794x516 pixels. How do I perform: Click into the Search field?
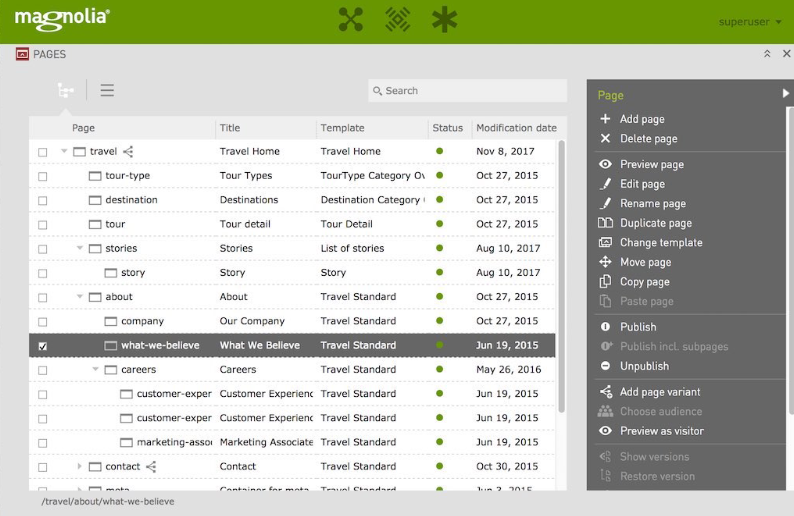click(x=467, y=91)
